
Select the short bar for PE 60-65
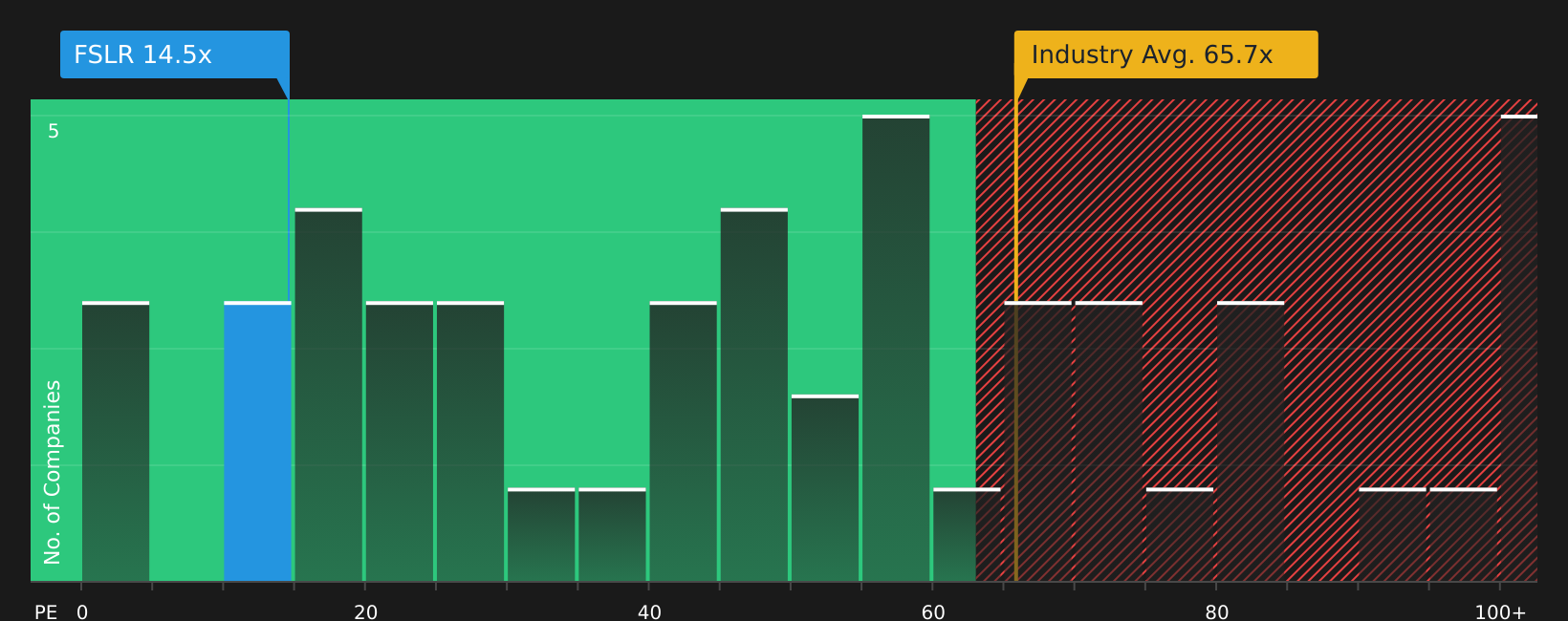[x=967, y=535]
